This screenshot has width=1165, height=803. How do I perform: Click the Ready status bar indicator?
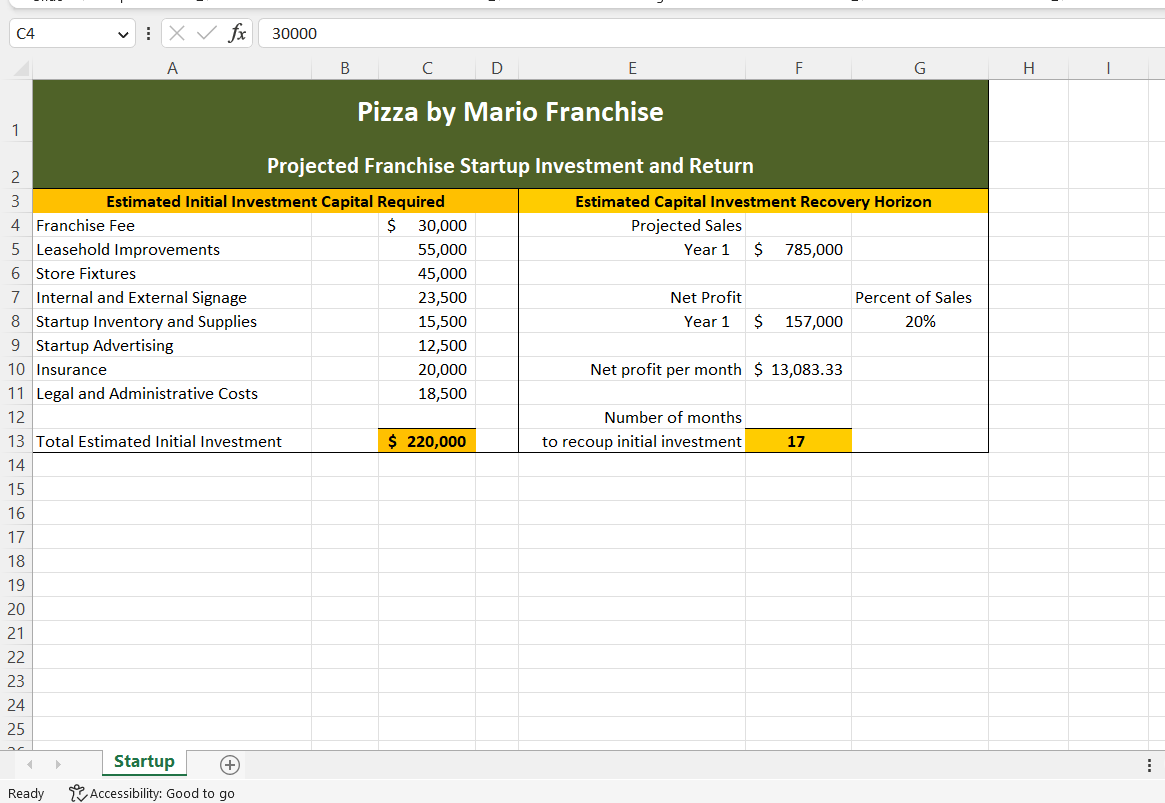coord(26,793)
